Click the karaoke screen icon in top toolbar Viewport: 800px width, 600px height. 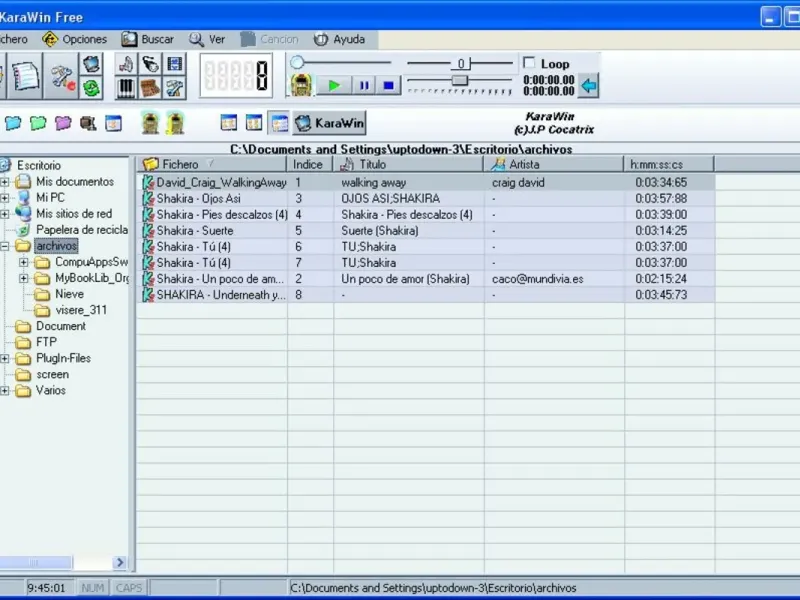[x=91, y=64]
